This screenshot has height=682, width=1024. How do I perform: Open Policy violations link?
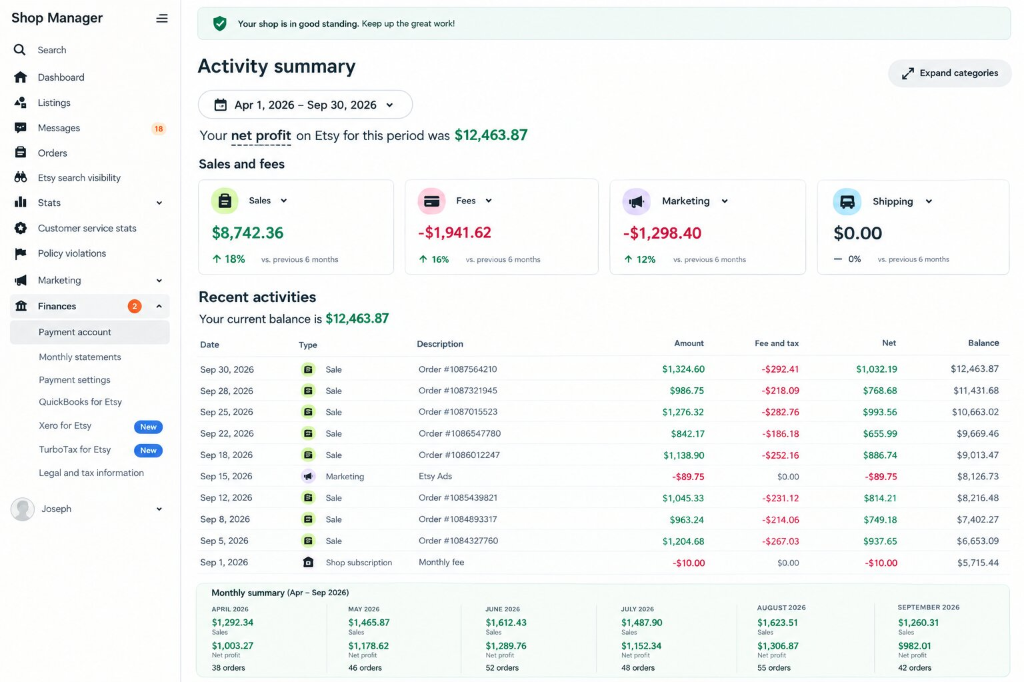coord(72,253)
